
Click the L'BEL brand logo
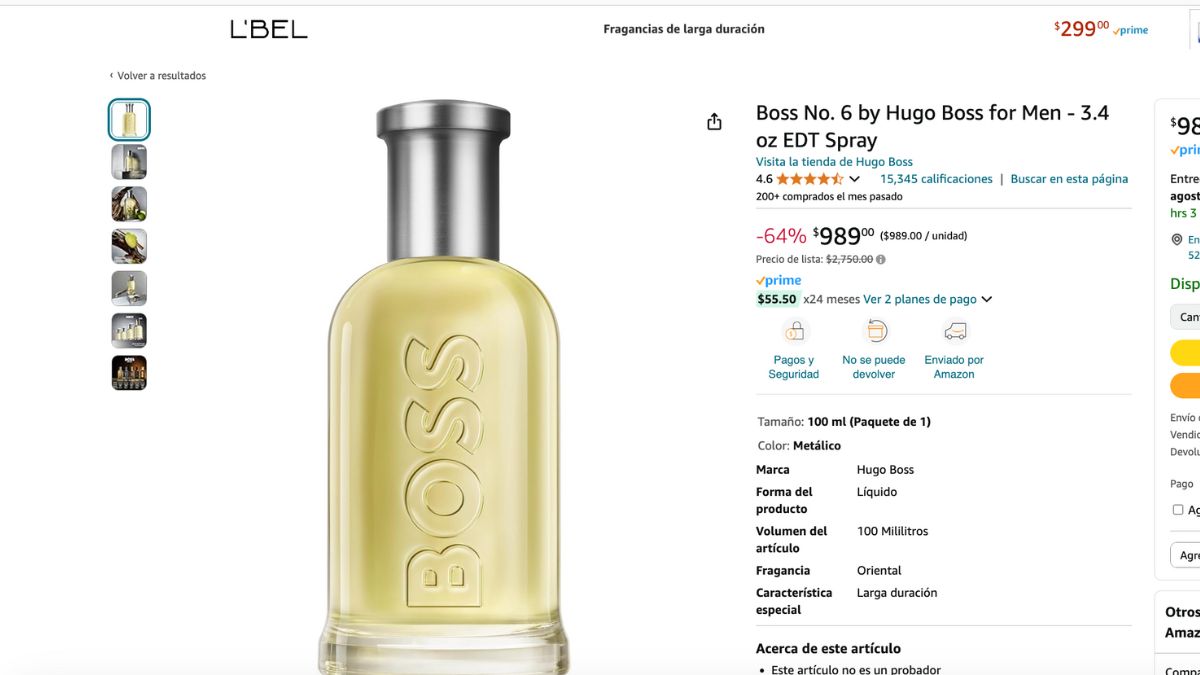click(x=269, y=30)
